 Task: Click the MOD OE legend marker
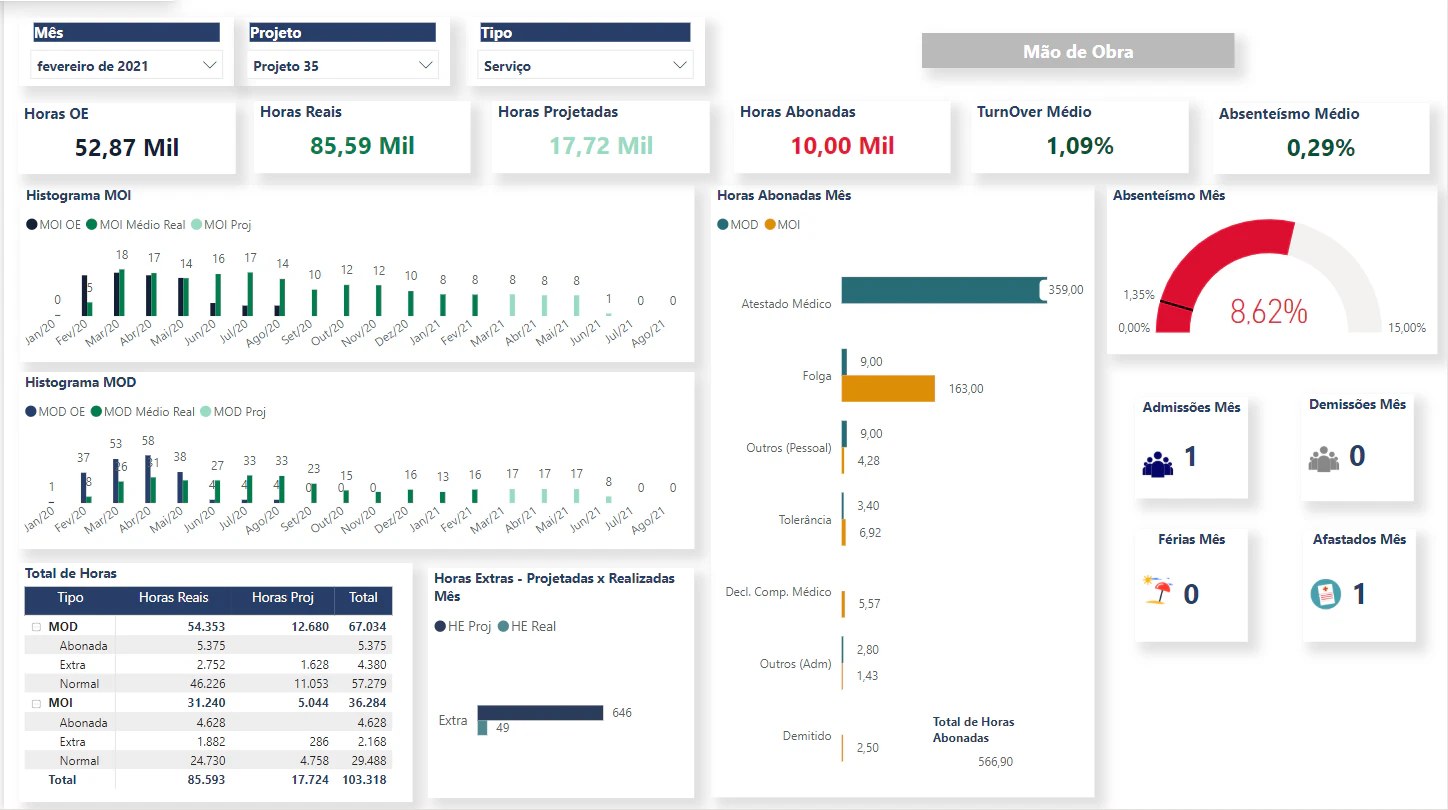point(32,412)
